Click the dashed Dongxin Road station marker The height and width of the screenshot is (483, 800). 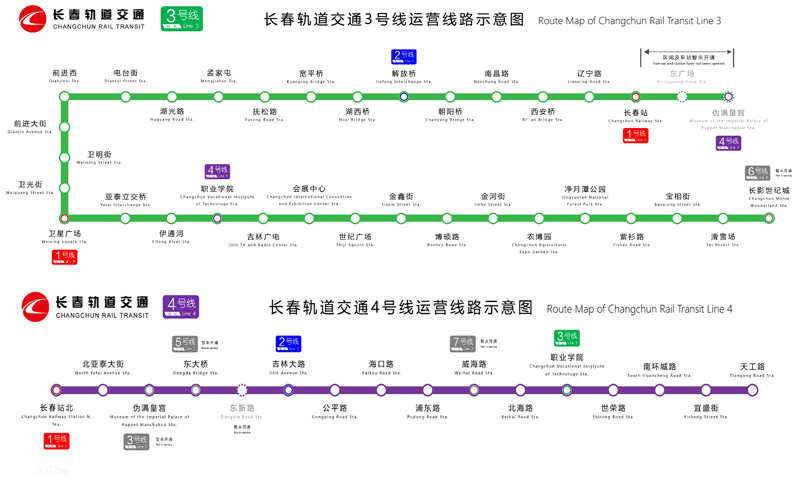tap(242, 390)
